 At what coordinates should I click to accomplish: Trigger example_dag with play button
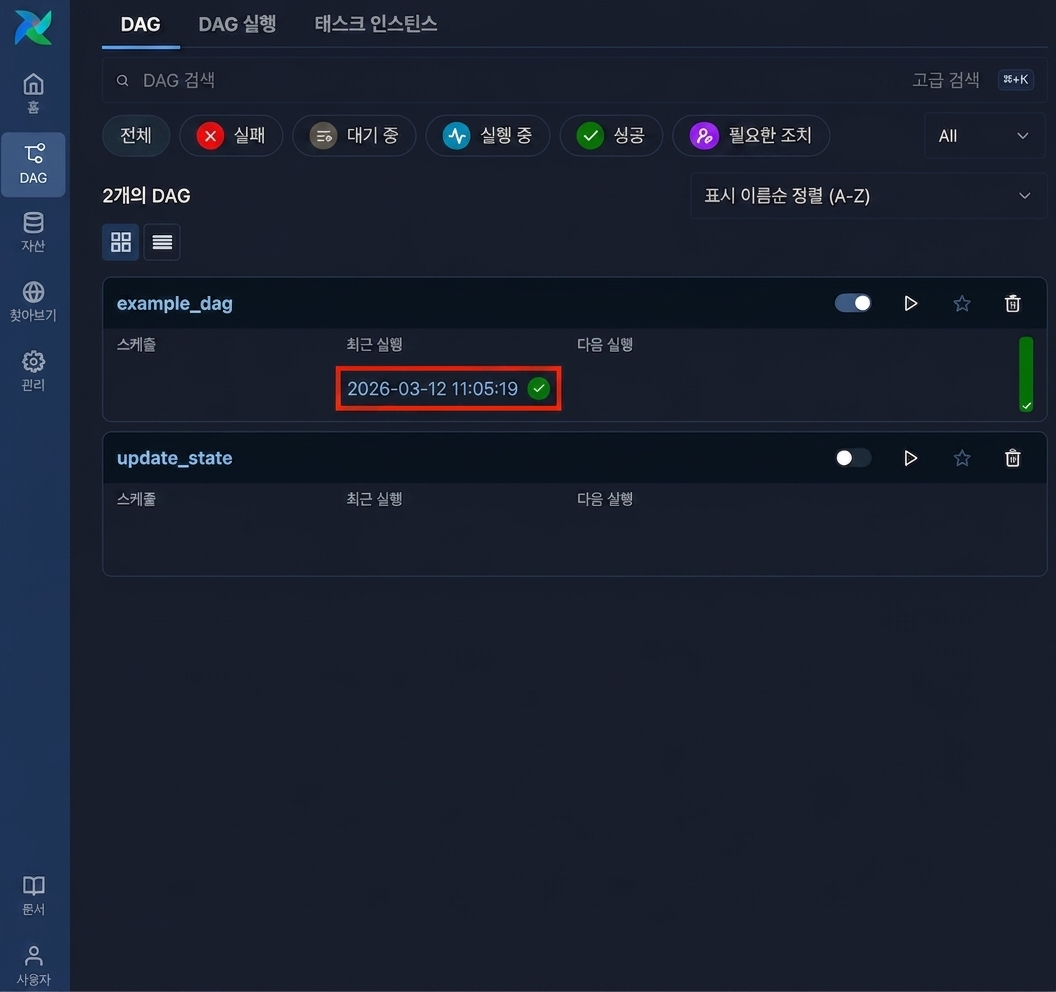pyautogui.click(x=911, y=303)
